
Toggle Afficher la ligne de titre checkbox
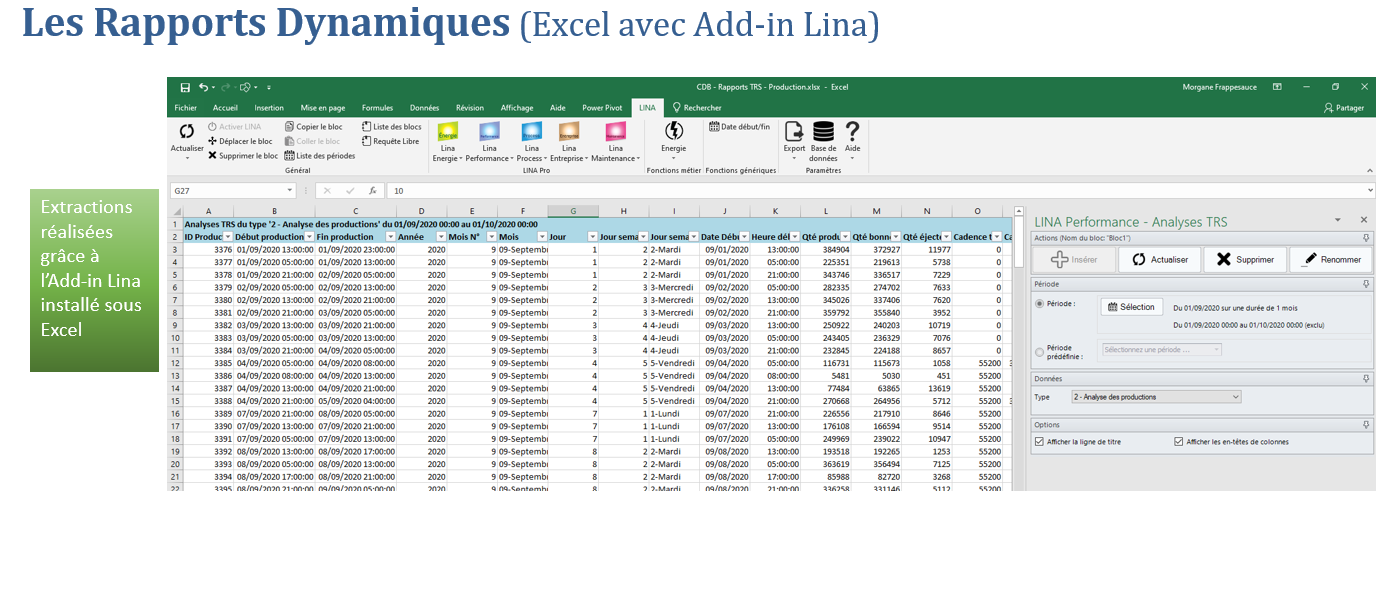(x=1040, y=441)
